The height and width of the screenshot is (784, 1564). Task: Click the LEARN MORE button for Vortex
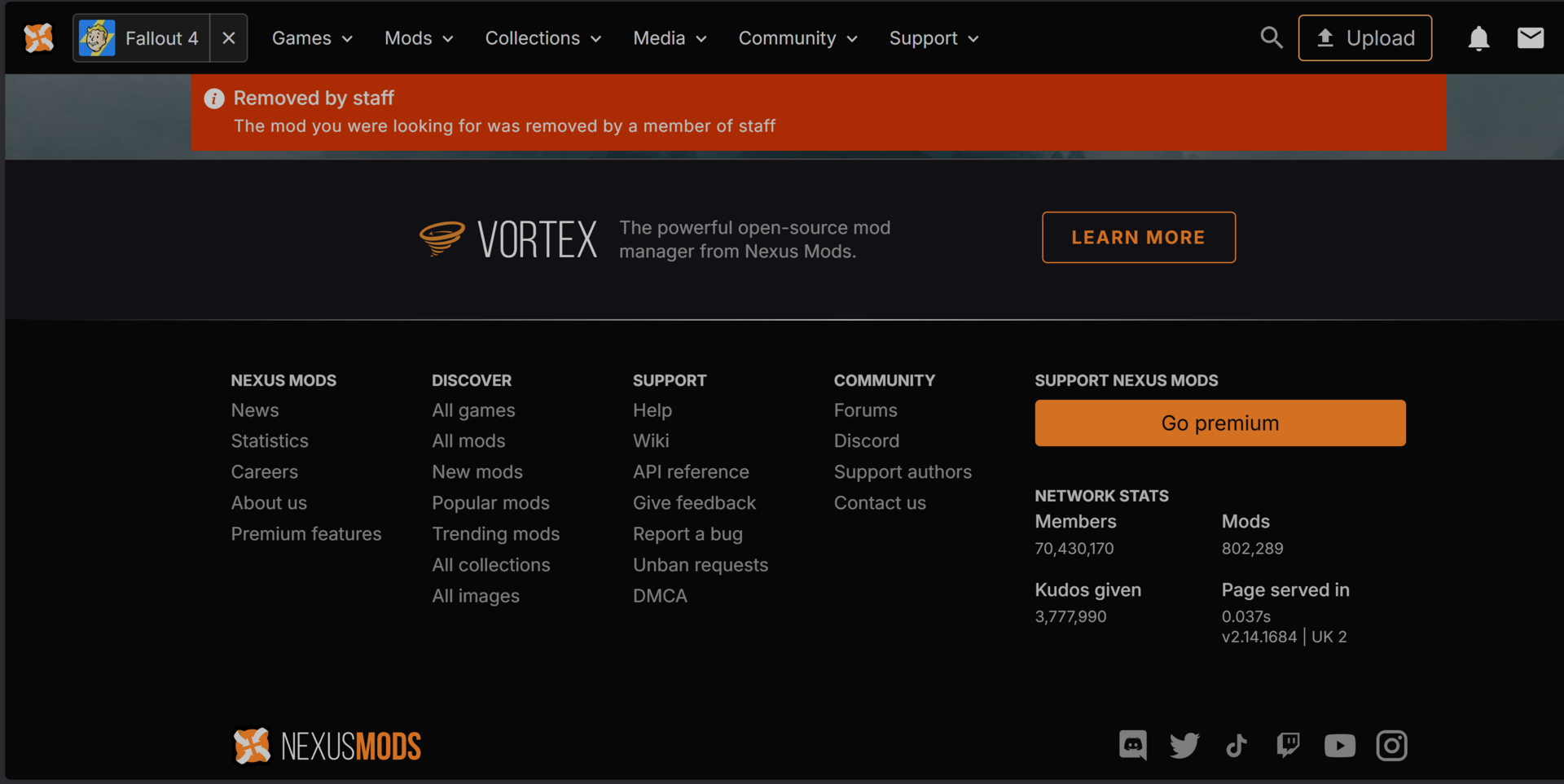pos(1139,238)
